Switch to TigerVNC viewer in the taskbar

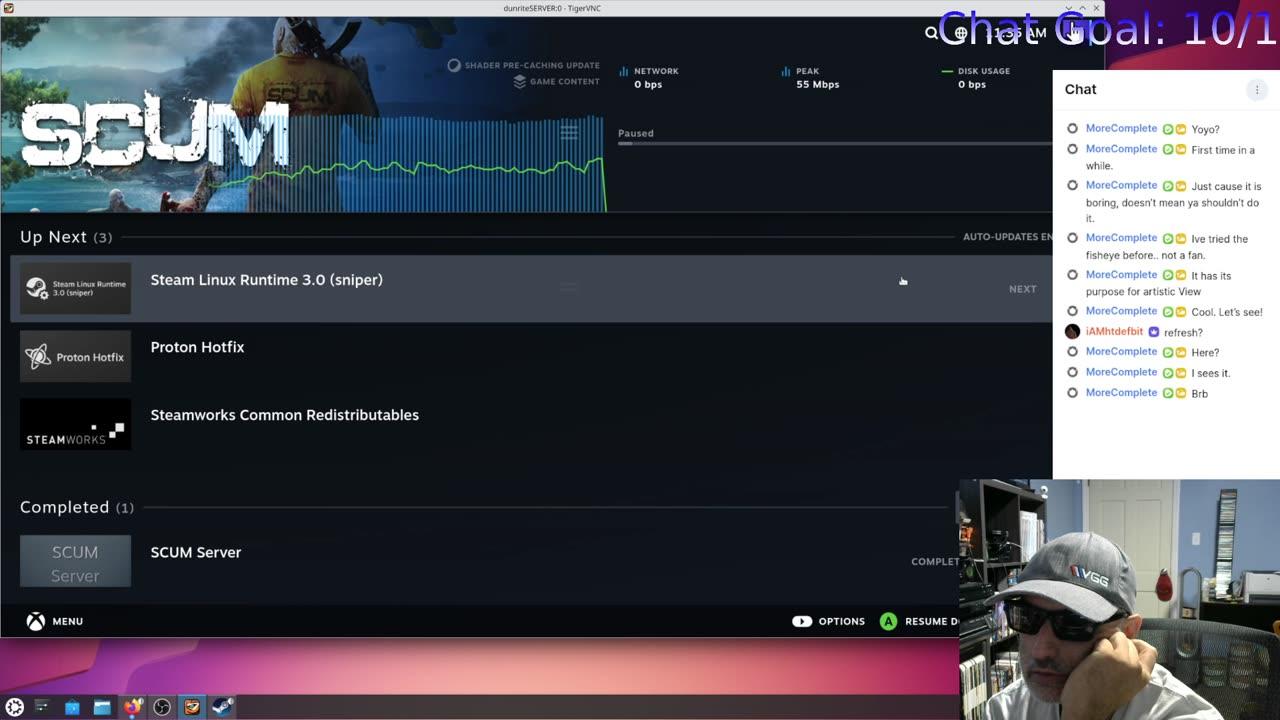[x=192, y=707]
